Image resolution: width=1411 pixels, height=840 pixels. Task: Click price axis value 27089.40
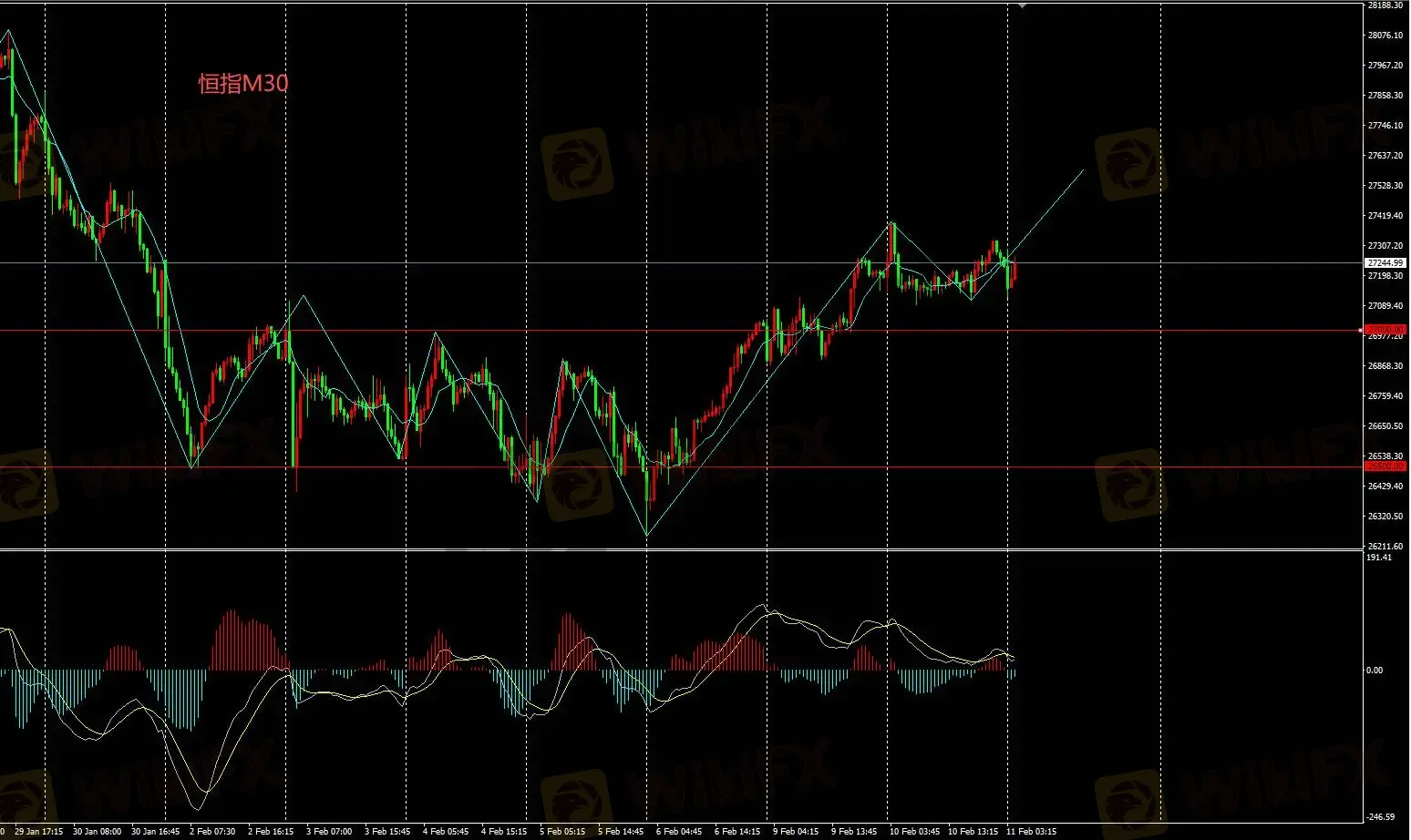click(1385, 306)
